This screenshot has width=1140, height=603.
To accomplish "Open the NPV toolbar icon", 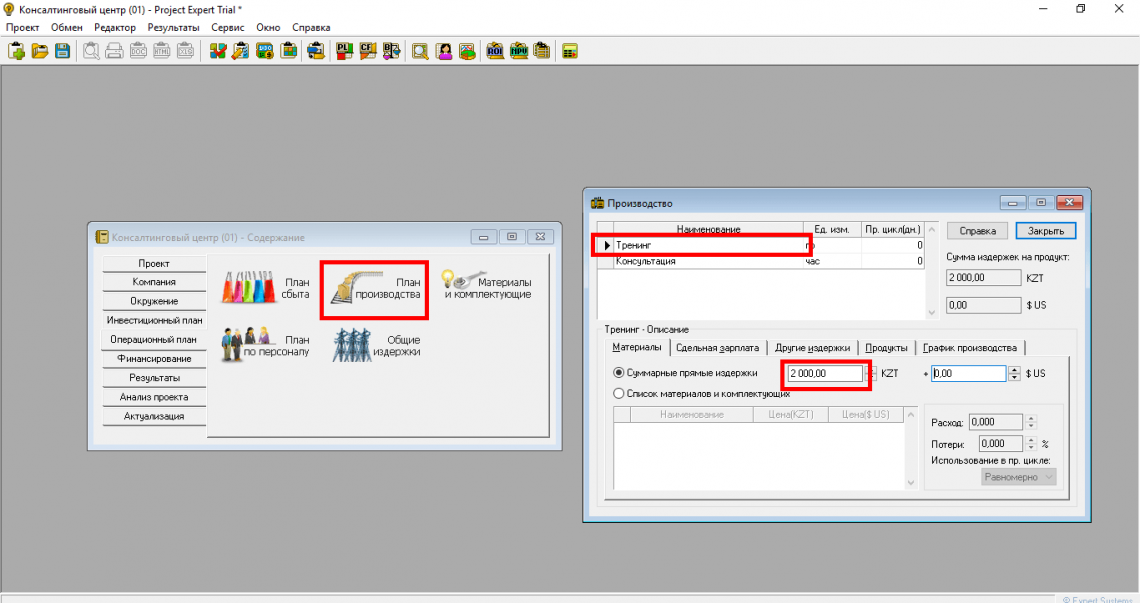I will pos(519,51).
